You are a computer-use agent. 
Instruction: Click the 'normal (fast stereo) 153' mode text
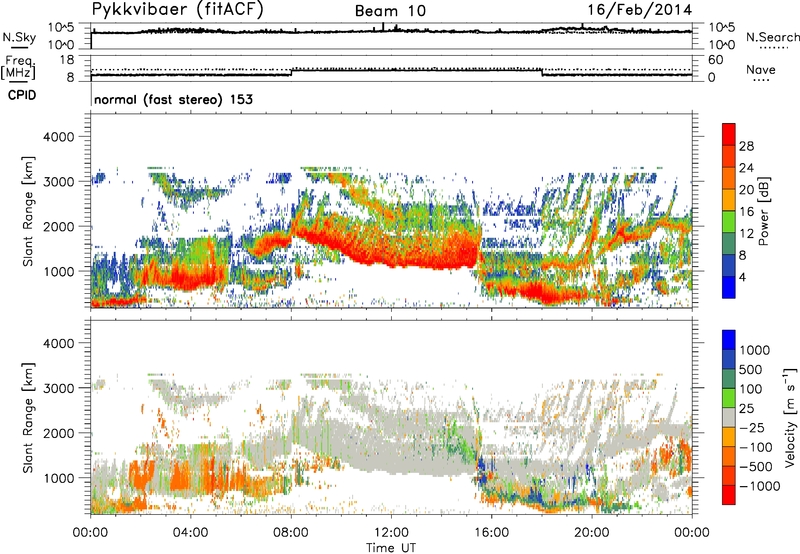point(173,99)
